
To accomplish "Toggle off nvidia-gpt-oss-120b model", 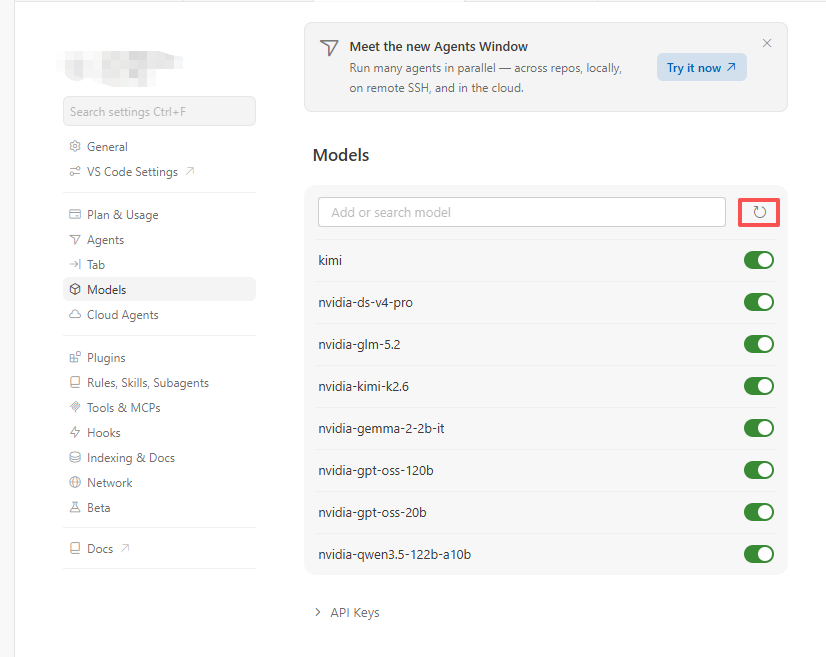I will point(759,470).
